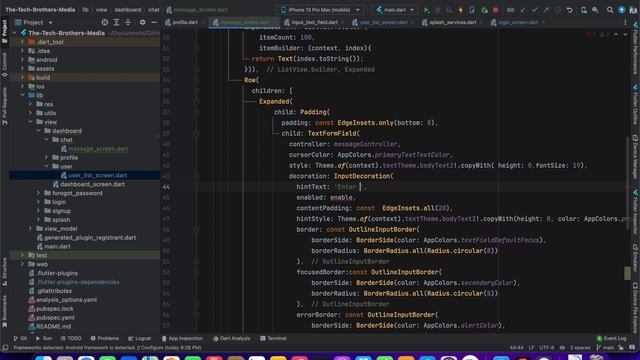
Task: Open the Device Manager side panel
Action: tap(636, 157)
